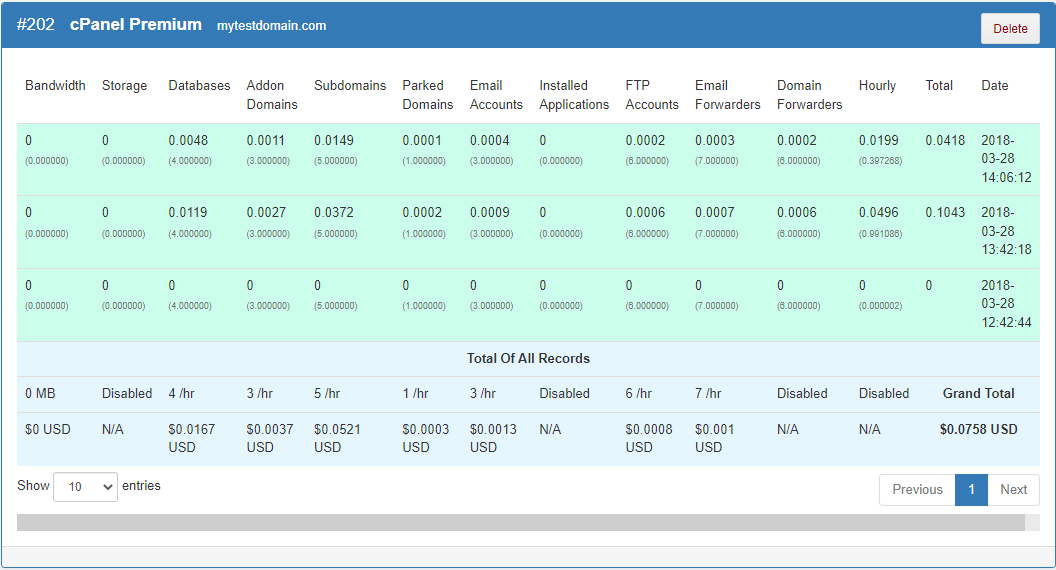Click the date 2018-03-28 14:06:12
This screenshot has width=1056, height=570.
(1006, 159)
